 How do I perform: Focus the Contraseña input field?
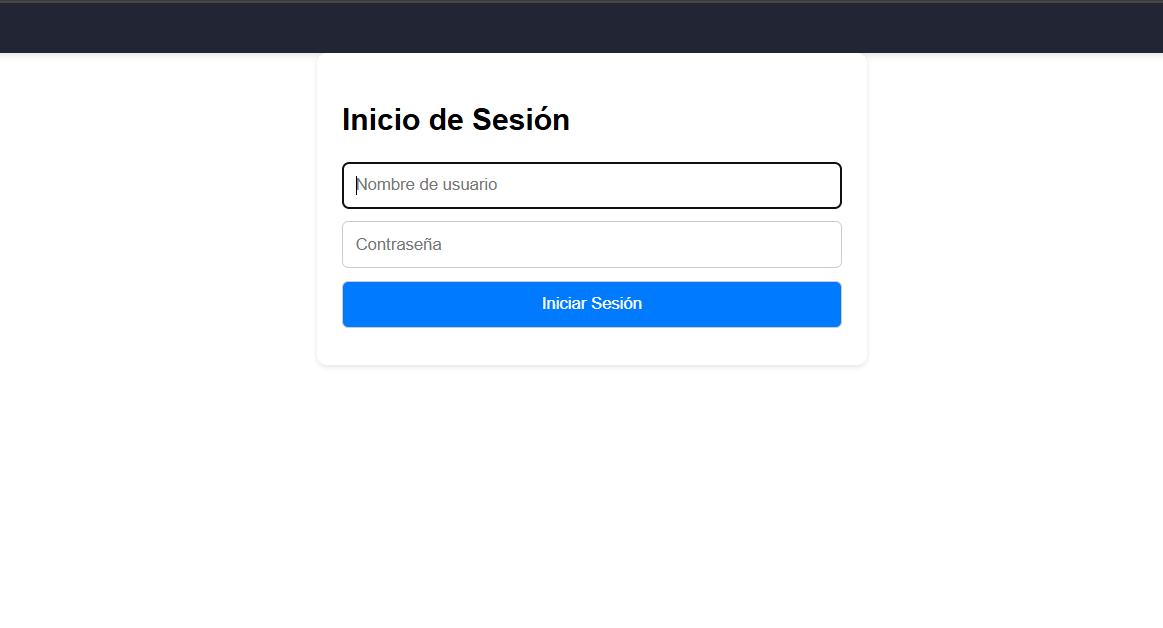(x=591, y=245)
